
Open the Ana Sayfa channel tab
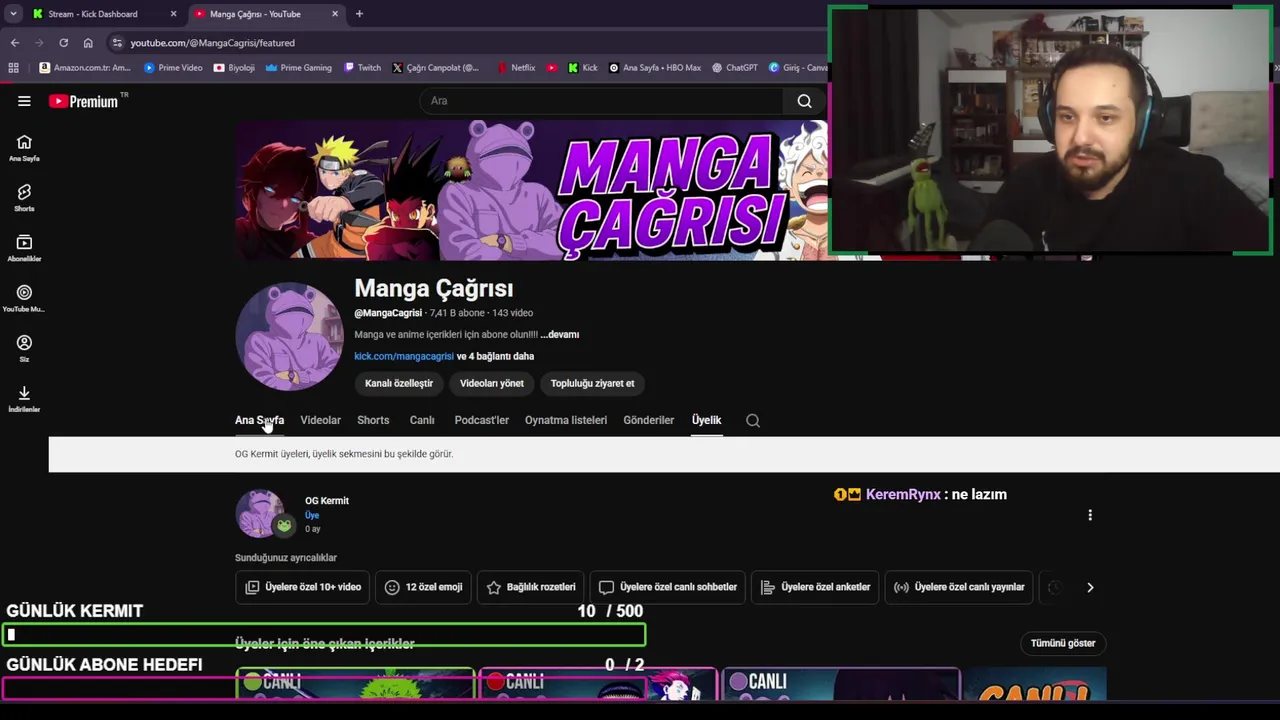click(259, 420)
